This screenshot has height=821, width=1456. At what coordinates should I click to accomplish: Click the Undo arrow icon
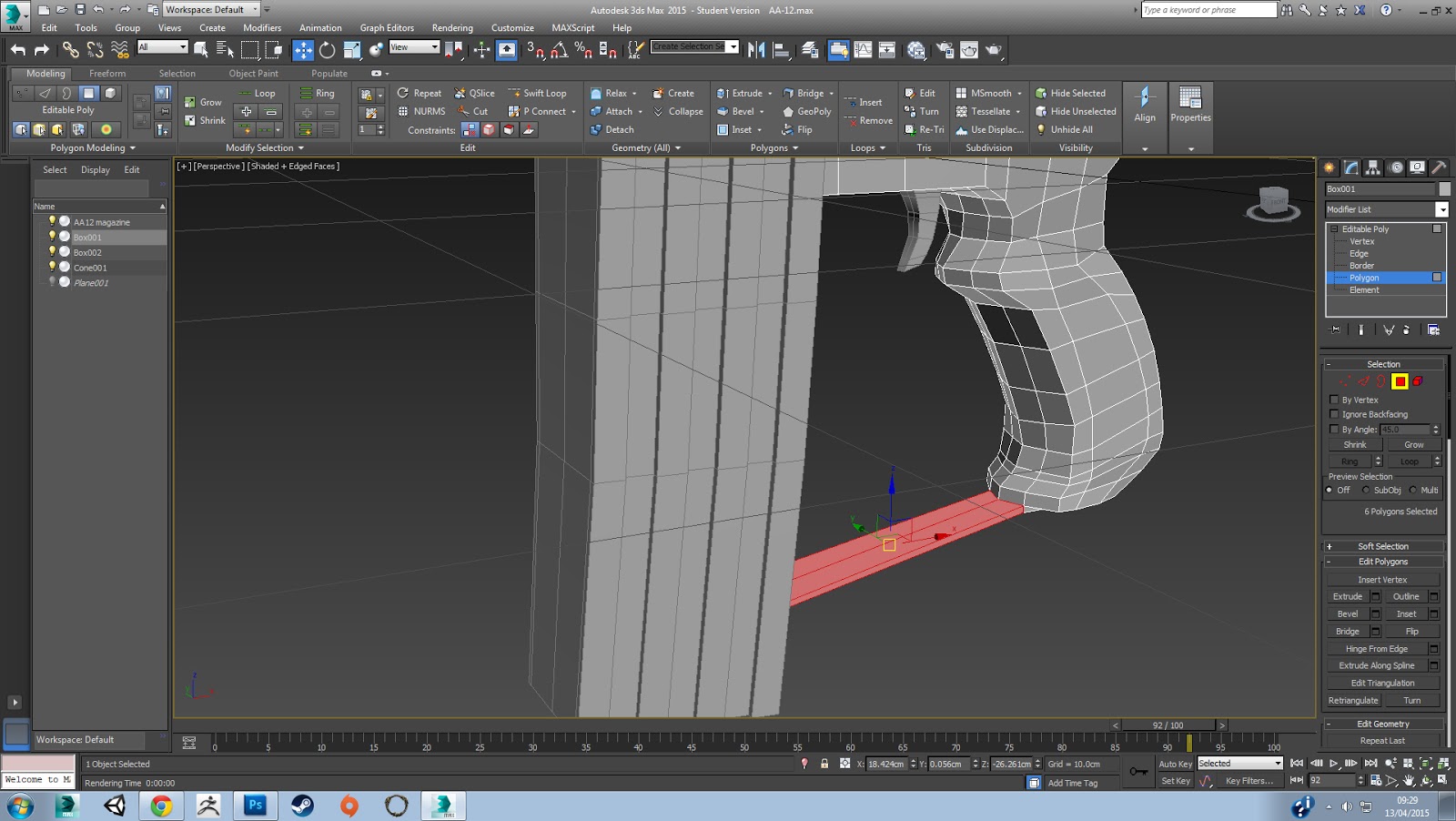[18, 50]
